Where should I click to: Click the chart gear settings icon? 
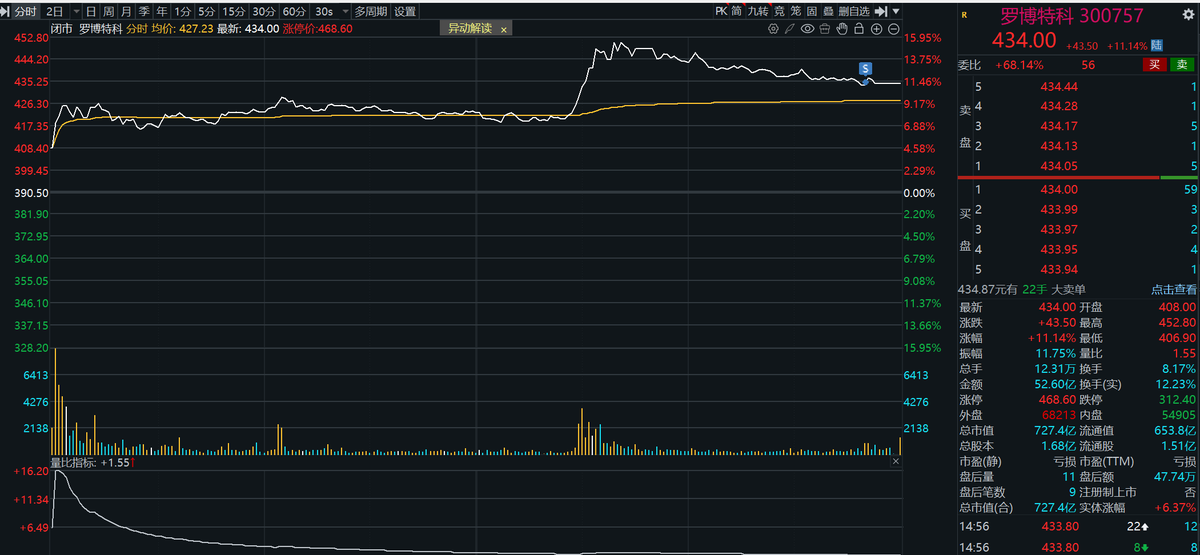773,29
